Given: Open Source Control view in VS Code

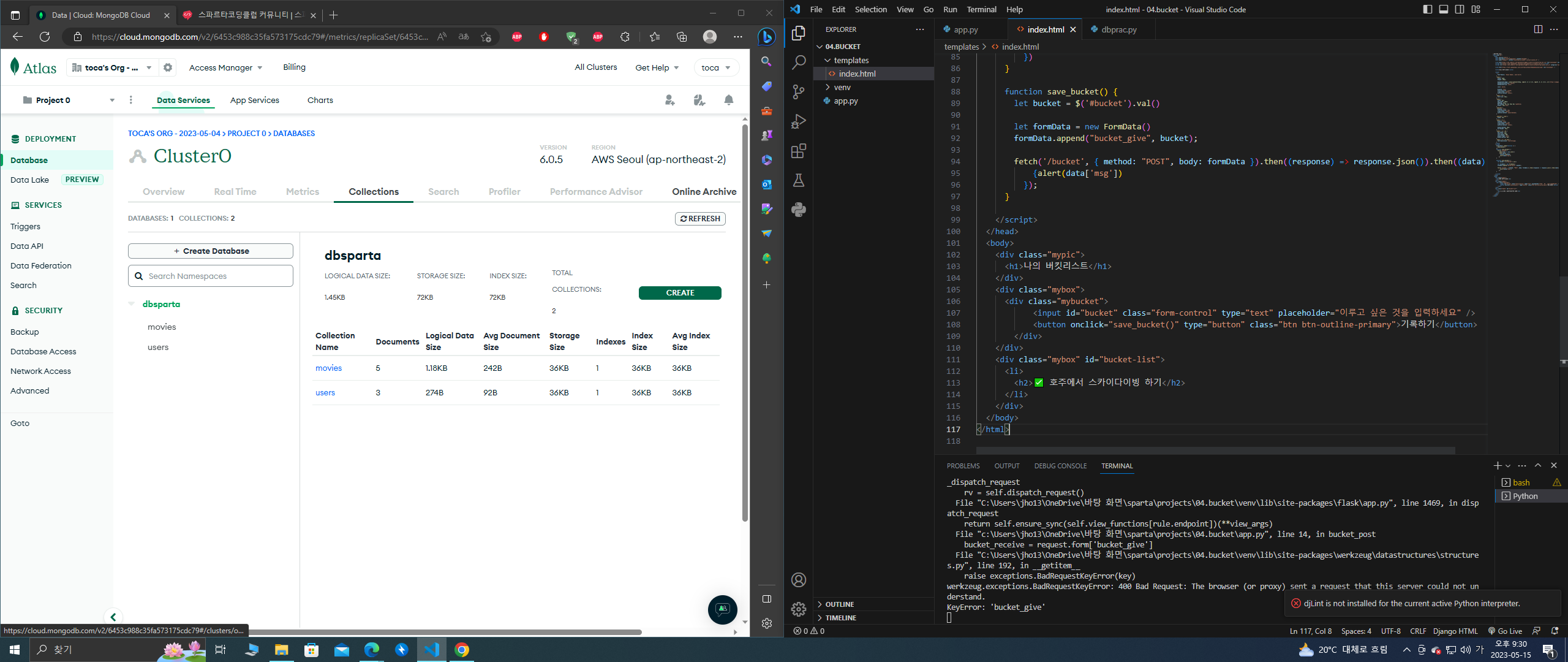Looking at the screenshot, I should 799,92.
